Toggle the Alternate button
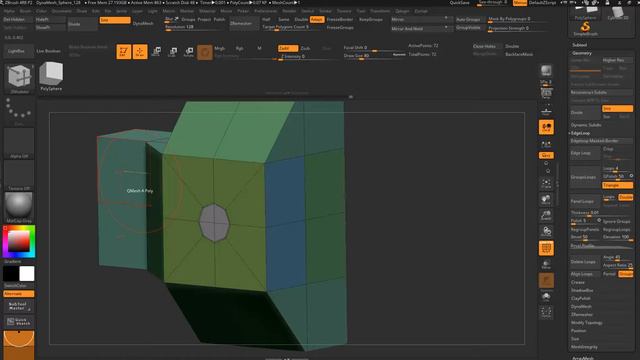640x360 pixels. [x=19, y=294]
